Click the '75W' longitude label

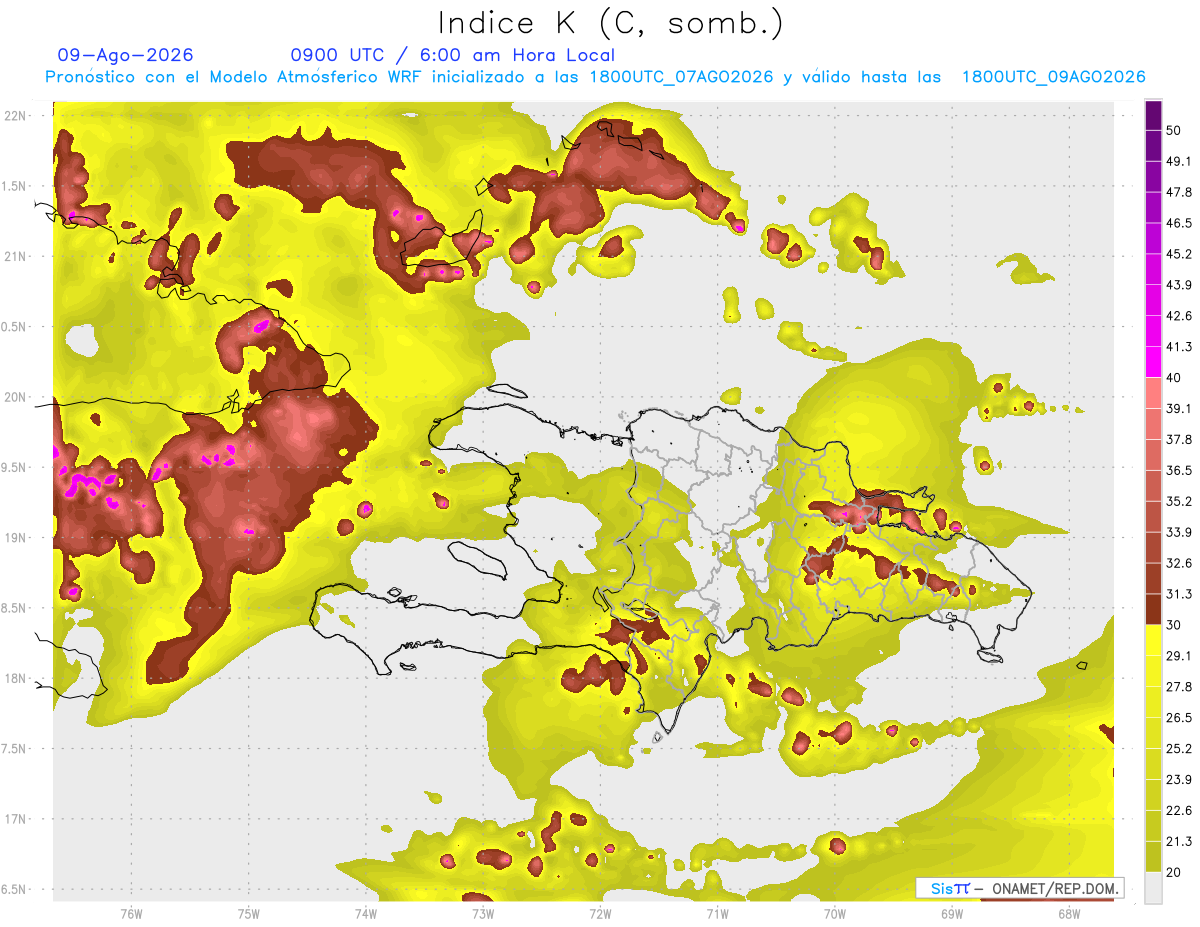point(248,914)
